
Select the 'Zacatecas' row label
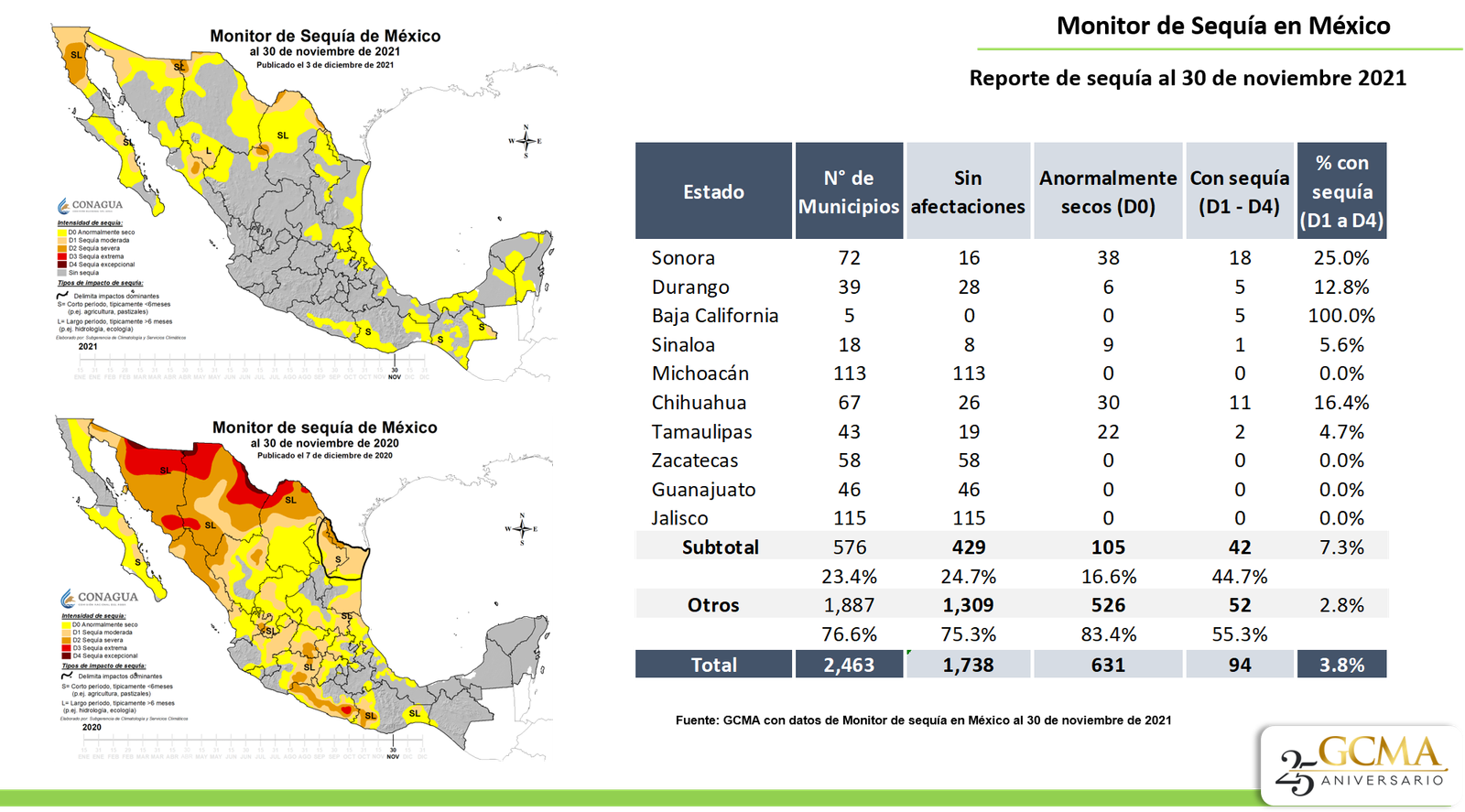695,460
